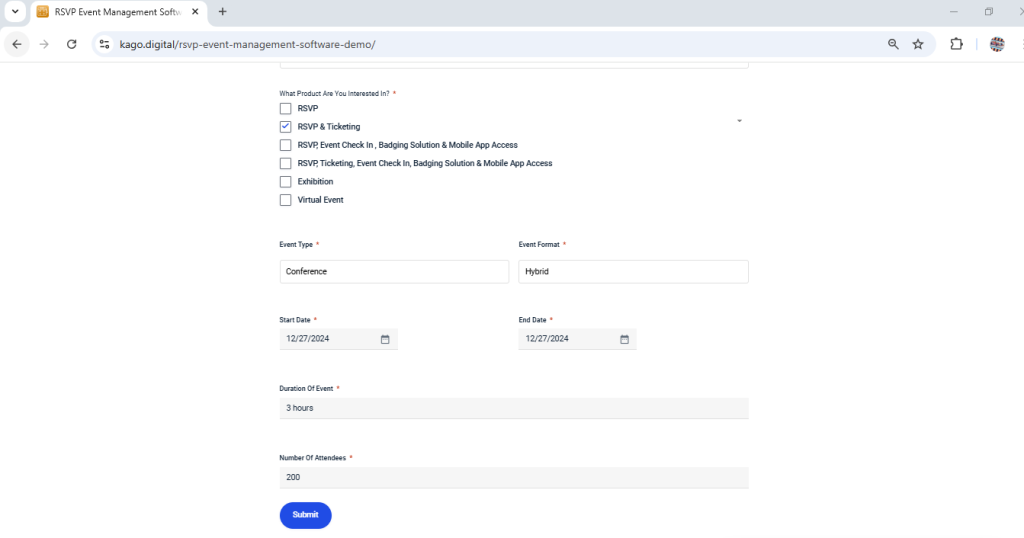This screenshot has width=1024, height=538.
Task: Click the zoom magnifier icon in address bar
Action: coord(893,44)
